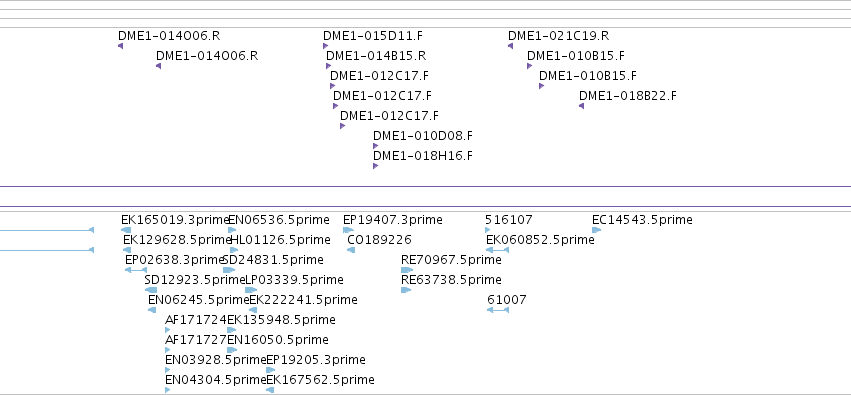Image resolution: width=851 pixels, height=395 pixels.
Task: Click the purple arrowhead under DME1-015D11.F
Action: (x=325, y=46)
